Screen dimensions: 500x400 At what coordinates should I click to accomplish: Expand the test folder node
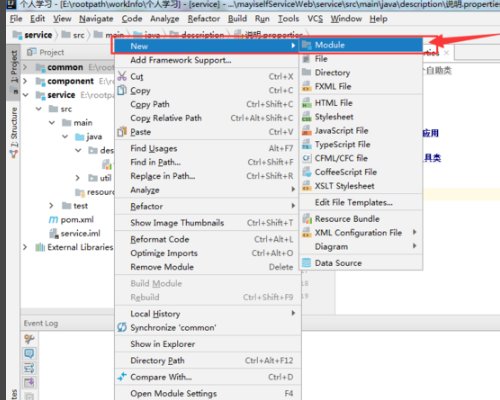(51, 206)
